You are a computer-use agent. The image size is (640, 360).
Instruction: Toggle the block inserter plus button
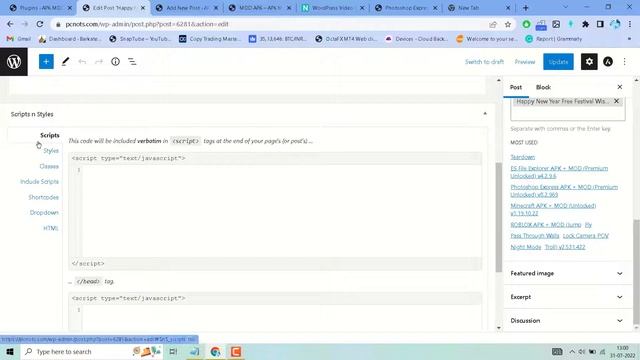[46, 62]
